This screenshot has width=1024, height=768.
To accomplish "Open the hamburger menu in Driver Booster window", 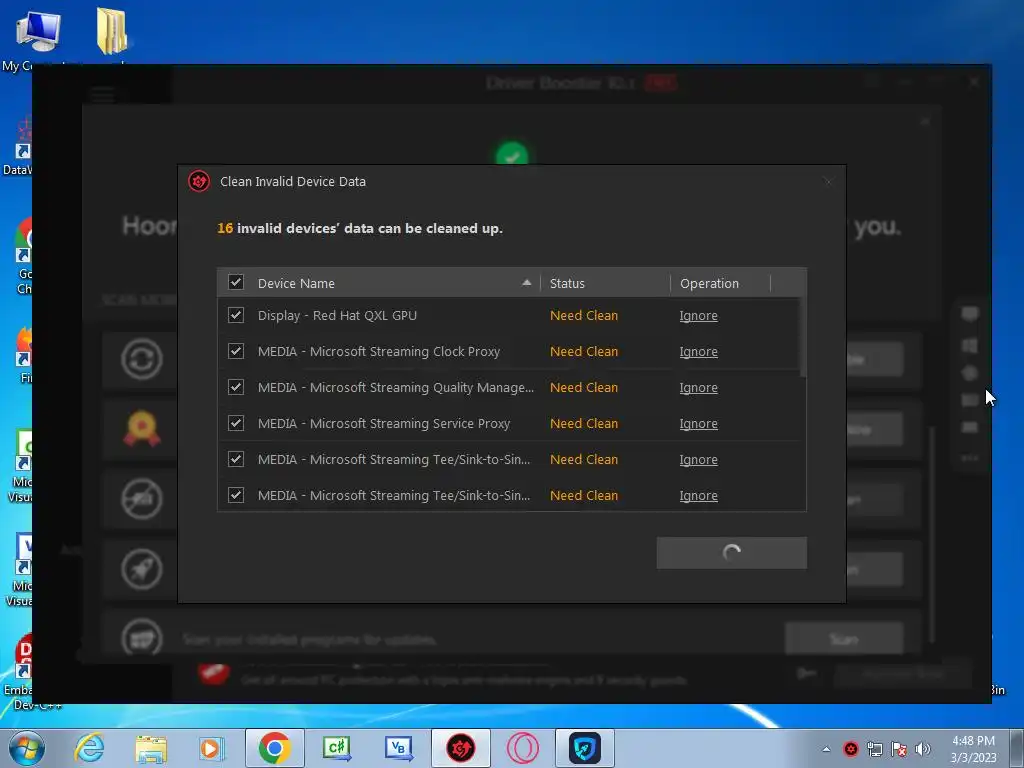I will point(102,95).
